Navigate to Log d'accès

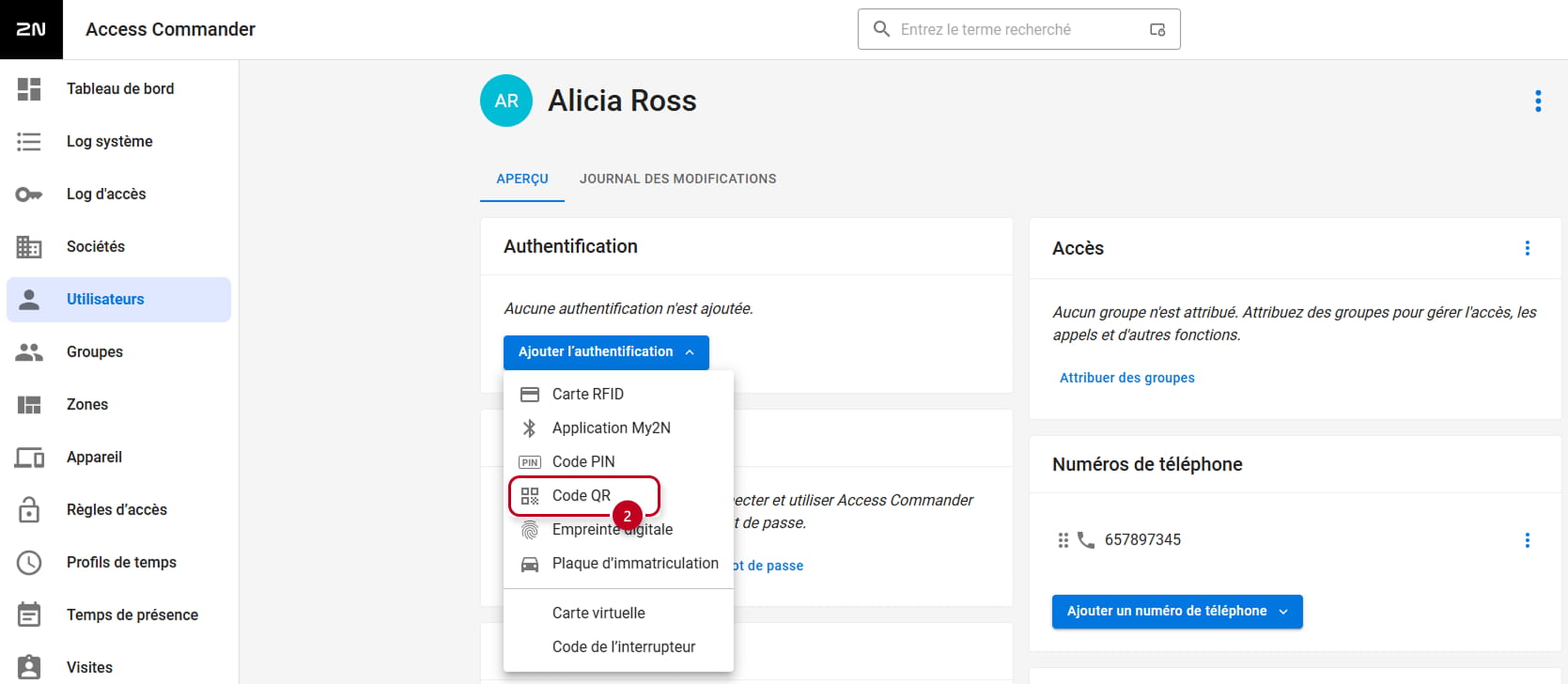tap(106, 194)
